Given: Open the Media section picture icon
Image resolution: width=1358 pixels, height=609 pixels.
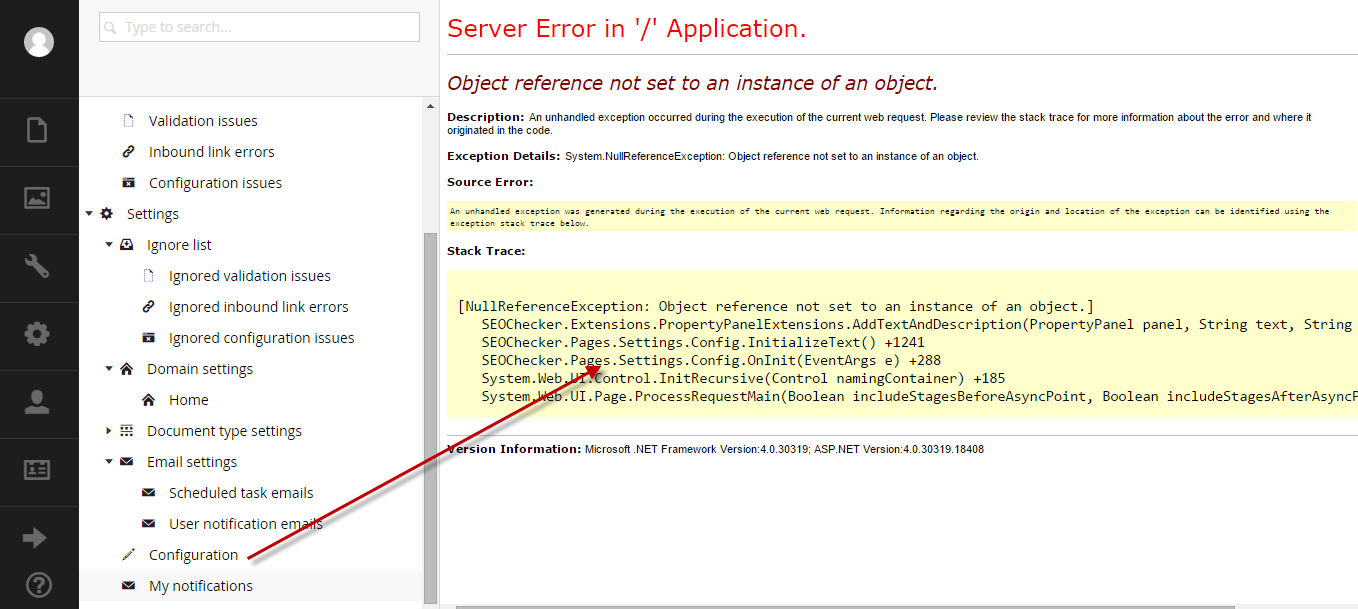Looking at the screenshot, I should 37,198.
